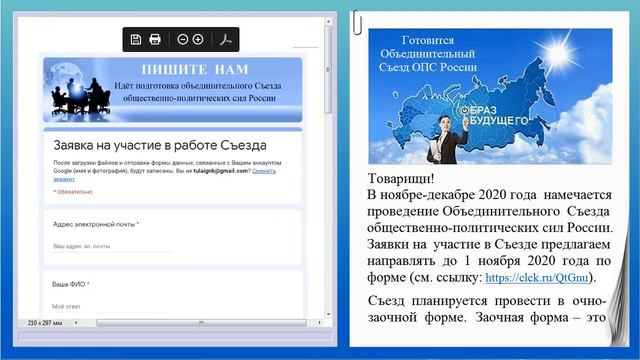Viewport: 640px width, 360px height.
Task: Click the 'Ваша ФИО' answer field
Action: tap(110, 307)
